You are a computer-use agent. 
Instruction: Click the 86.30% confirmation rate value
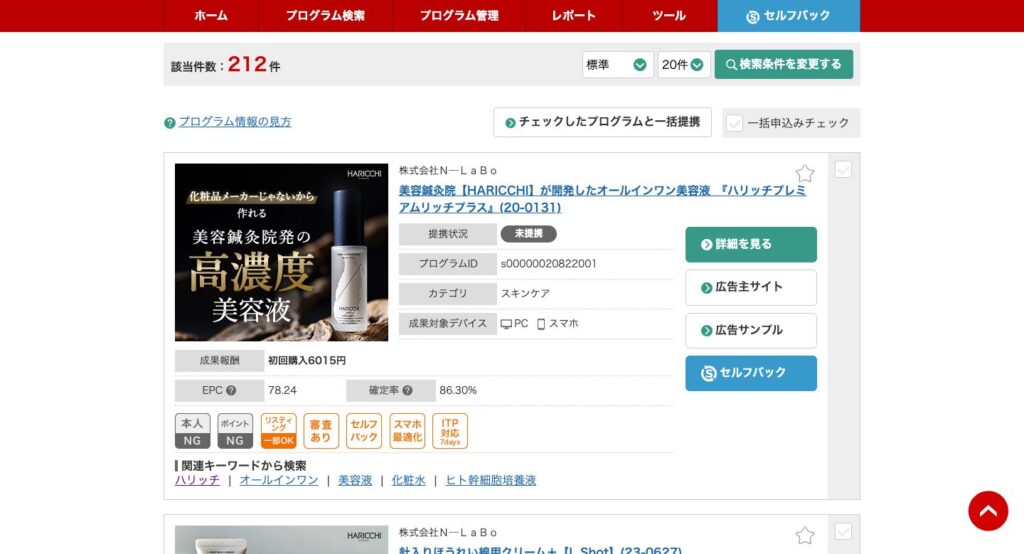tap(458, 391)
